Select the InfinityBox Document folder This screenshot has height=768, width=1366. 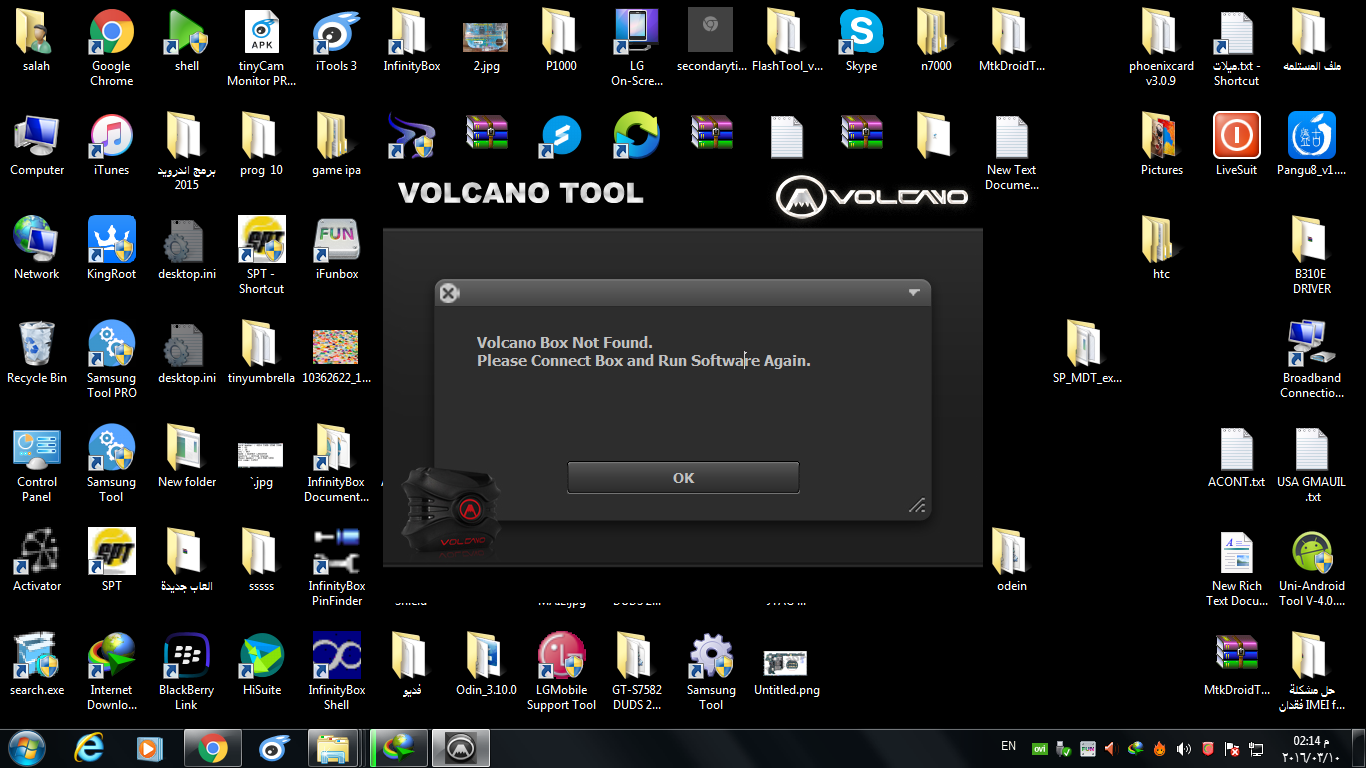tap(336, 463)
